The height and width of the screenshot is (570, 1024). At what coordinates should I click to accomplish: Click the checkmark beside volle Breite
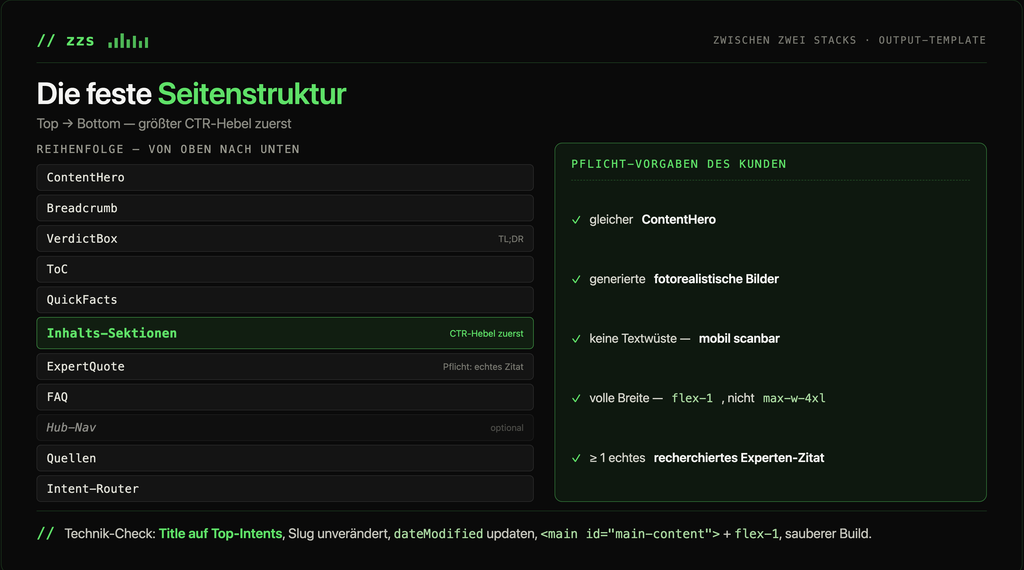click(576, 398)
